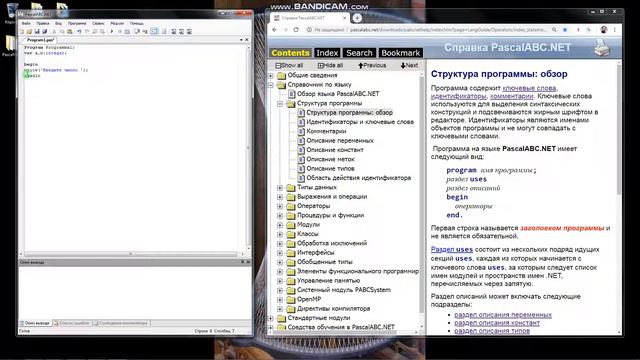Collapse the Структура программы tree node
Image resolution: width=640 pixels, height=360 pixels.
[280, 104]
